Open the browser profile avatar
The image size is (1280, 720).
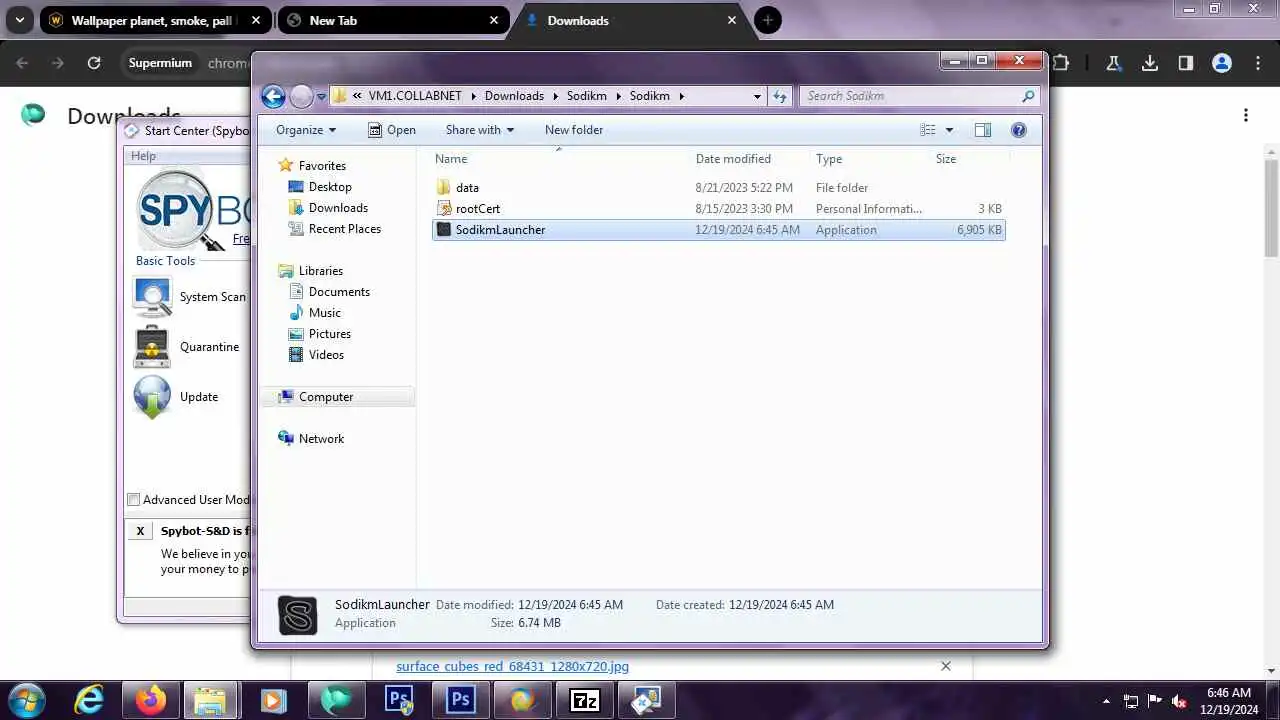(x=1221, y=63)
